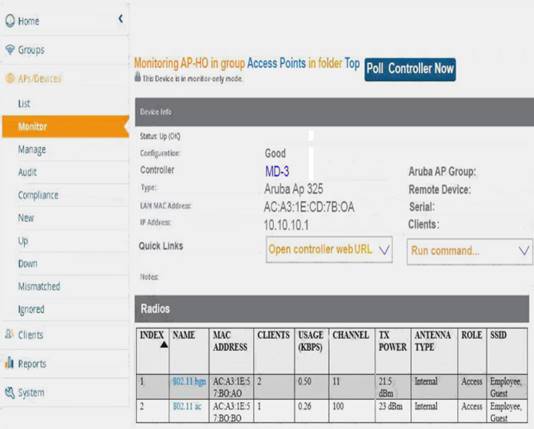Viewport: 534px width, 429px height.
Task: Click the Reports bar chart icon
Action: (9, 363)
